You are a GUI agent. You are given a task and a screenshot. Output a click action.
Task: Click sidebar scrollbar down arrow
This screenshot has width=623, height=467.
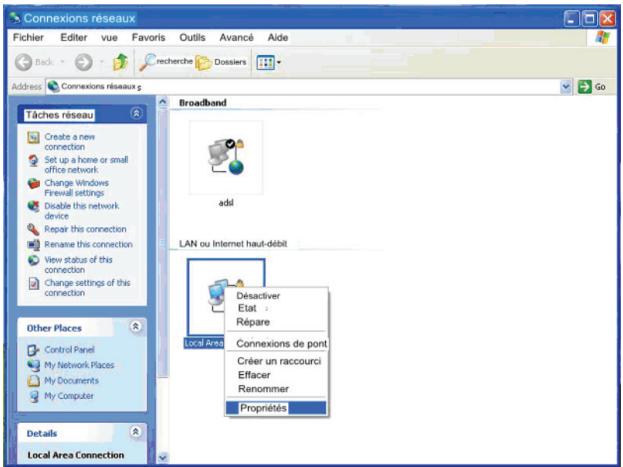pyautogui.click(x=163, y=458)
